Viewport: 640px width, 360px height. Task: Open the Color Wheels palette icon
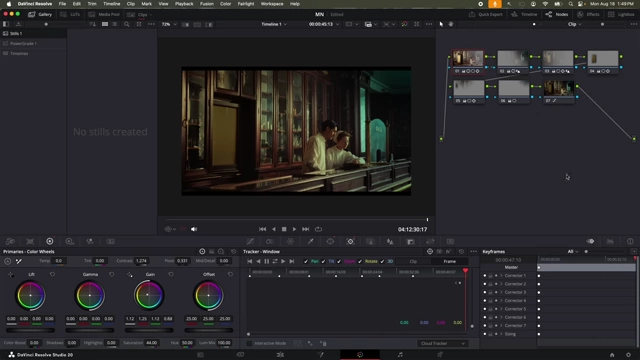tap(50, 241)
